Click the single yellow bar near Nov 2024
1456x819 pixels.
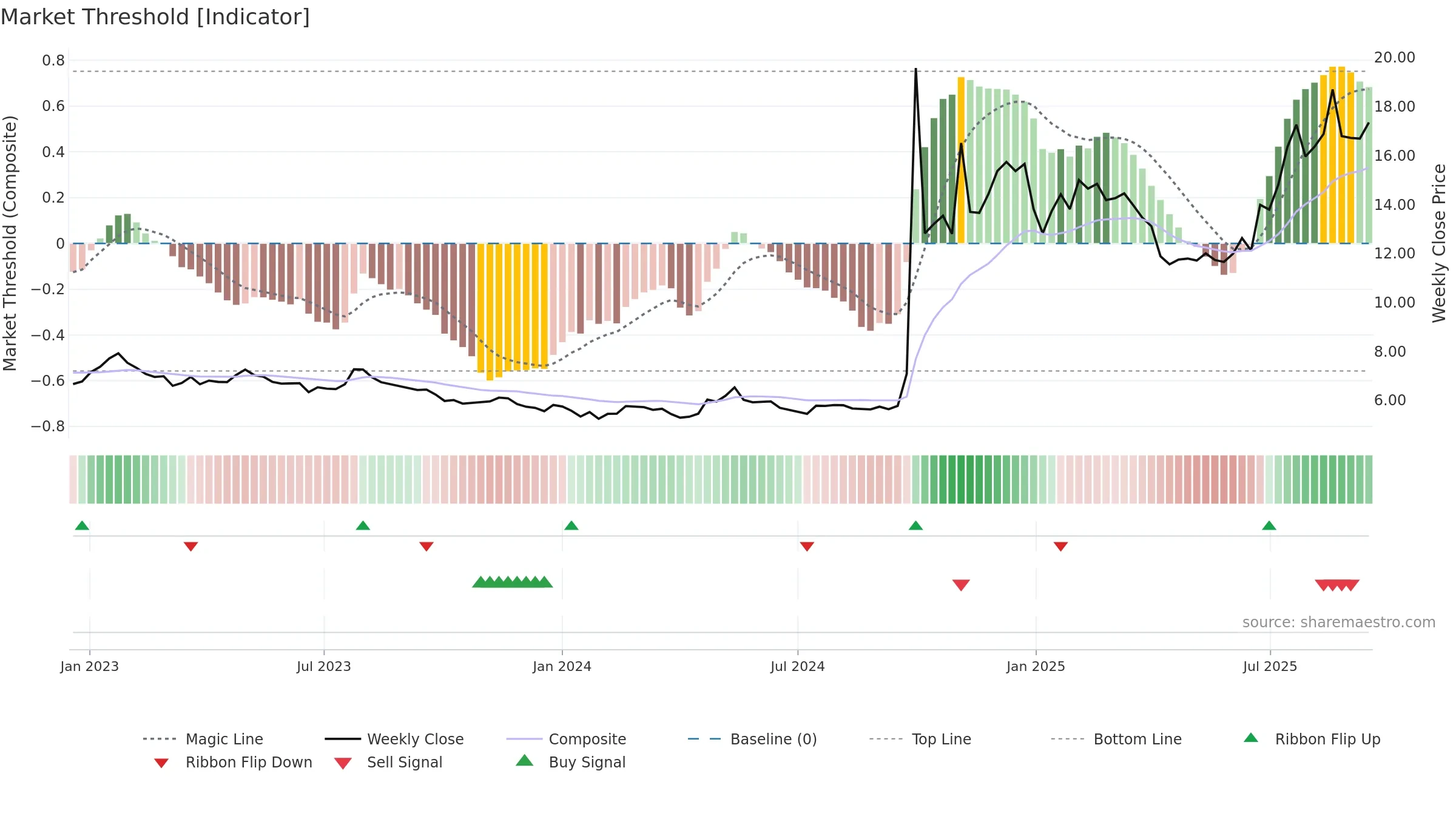pos(961,160)
